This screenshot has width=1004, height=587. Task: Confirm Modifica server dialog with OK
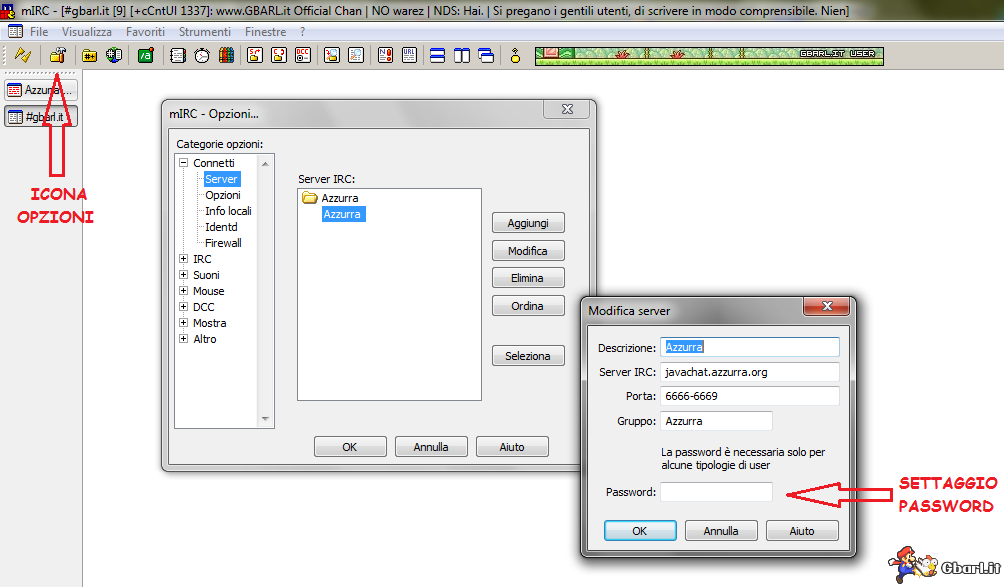pos(640,531)
